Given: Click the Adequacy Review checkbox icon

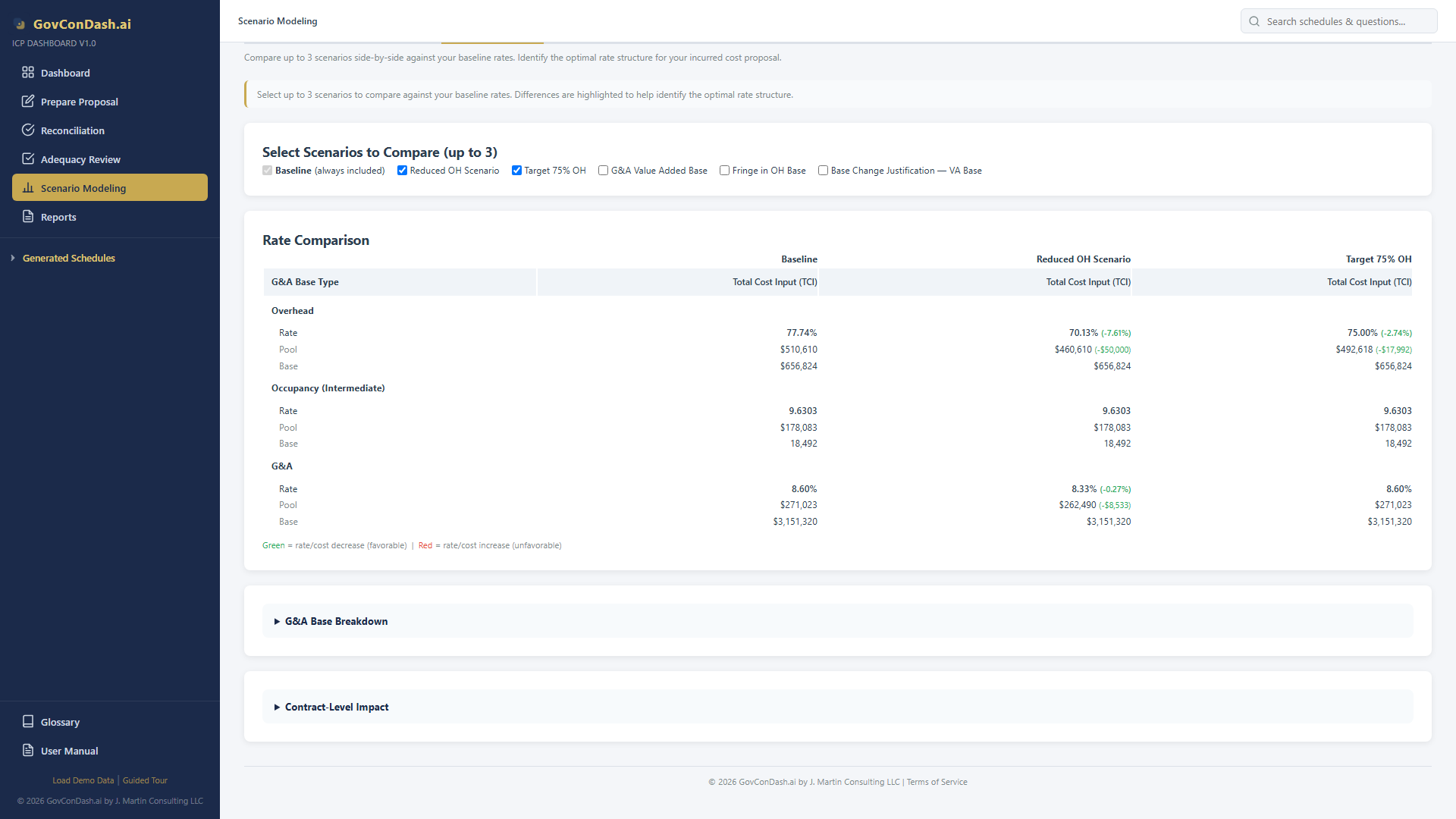Looking at the screenshot, I should 28,159.
